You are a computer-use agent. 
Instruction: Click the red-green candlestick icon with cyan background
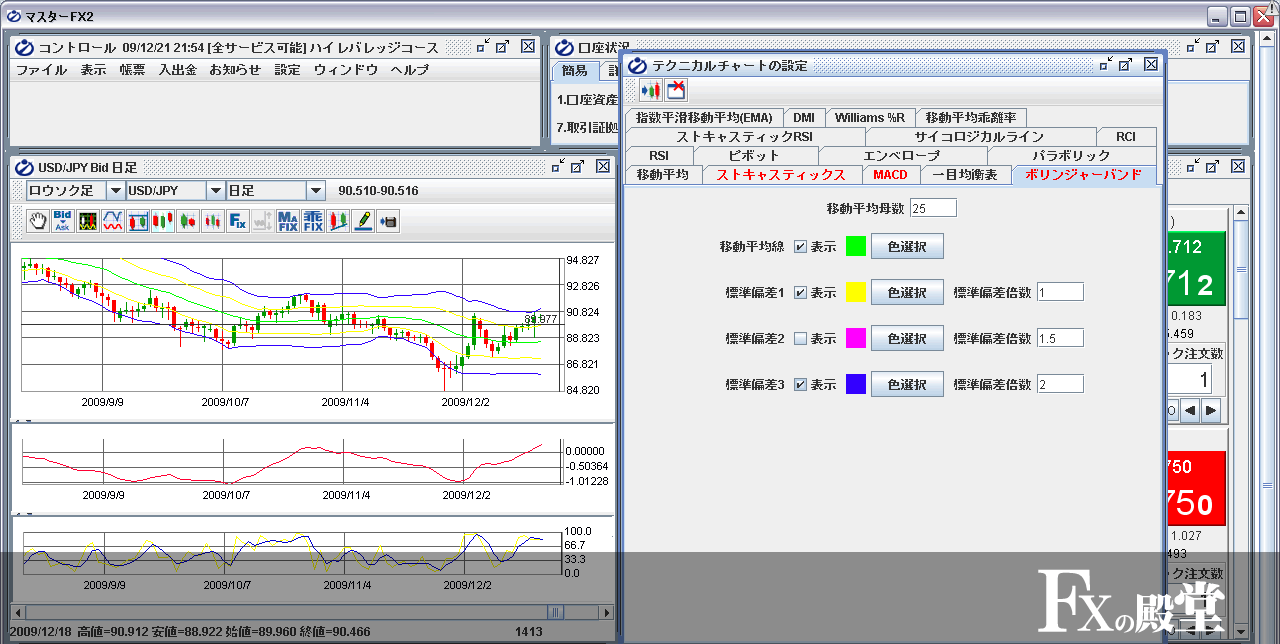(x=163, y=221)
